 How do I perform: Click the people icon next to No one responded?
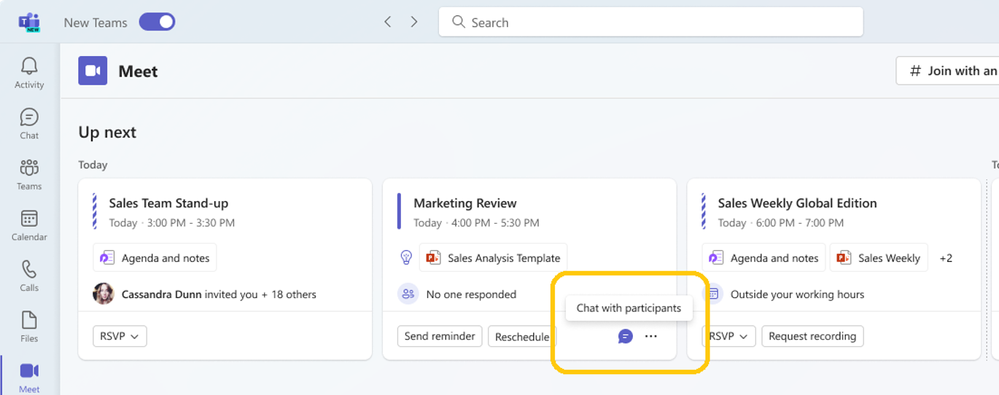[x=408, y=294]
